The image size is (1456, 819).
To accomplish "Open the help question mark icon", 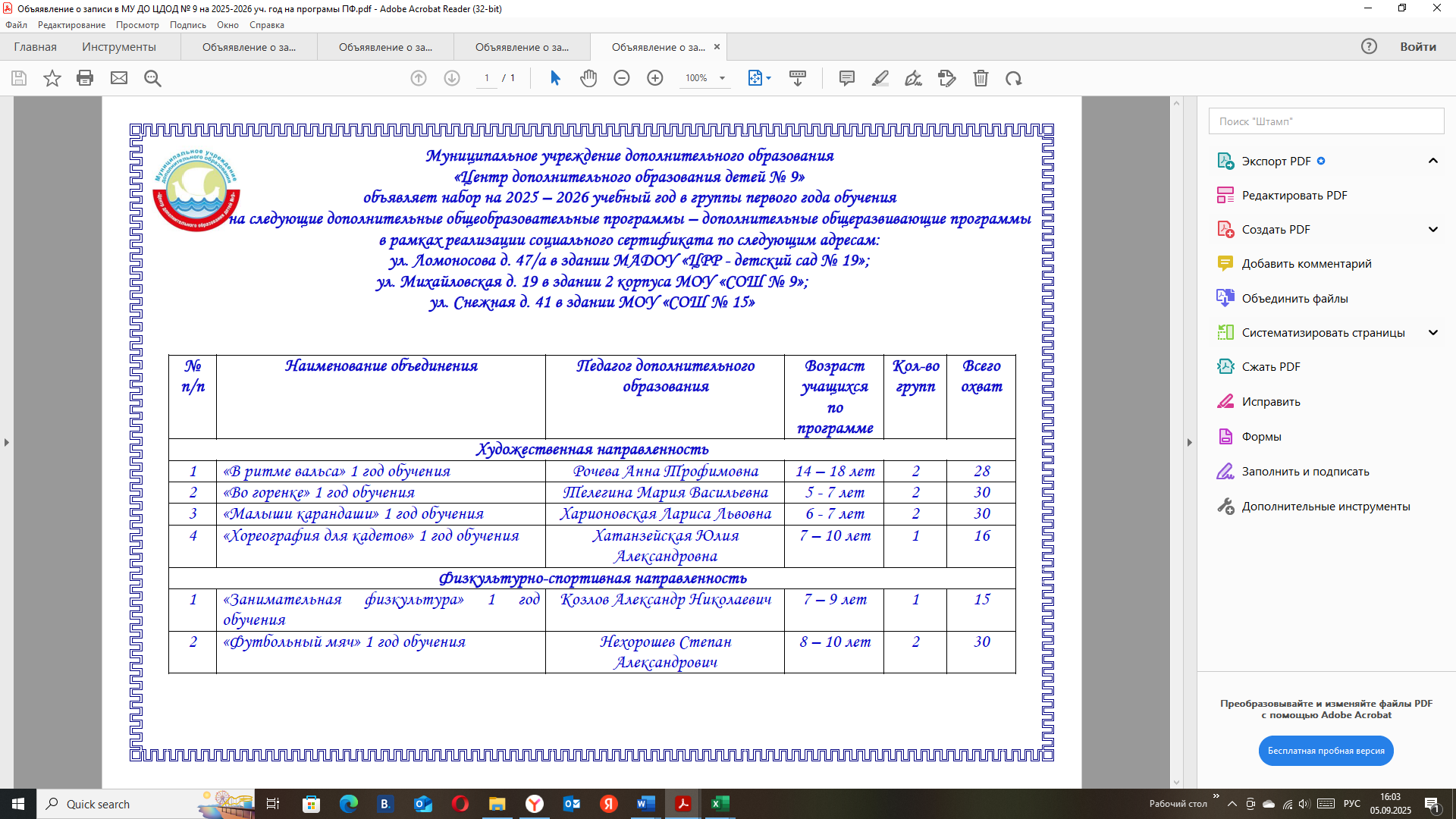I will pyautogui.click(x=1369, y=46).
